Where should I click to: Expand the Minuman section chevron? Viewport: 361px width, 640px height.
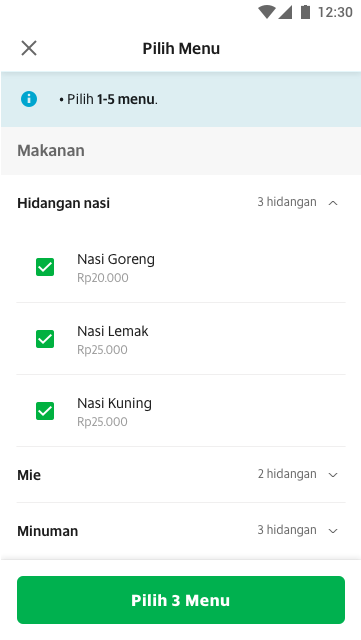point(333,531)
